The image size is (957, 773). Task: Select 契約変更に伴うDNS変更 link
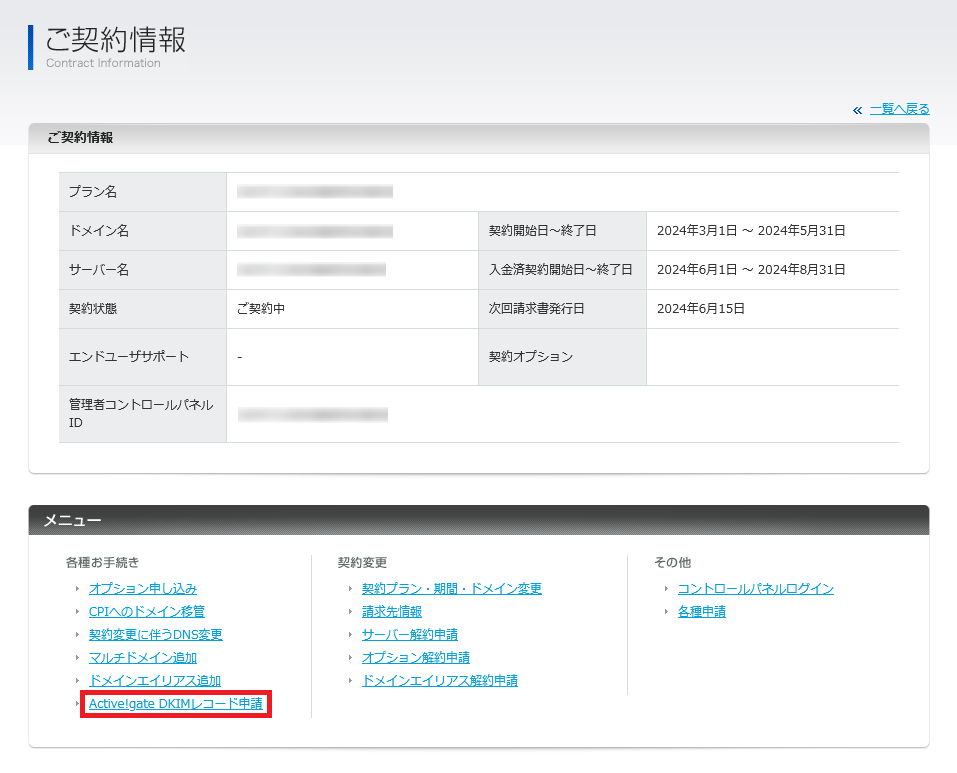[x=155, y=635]
